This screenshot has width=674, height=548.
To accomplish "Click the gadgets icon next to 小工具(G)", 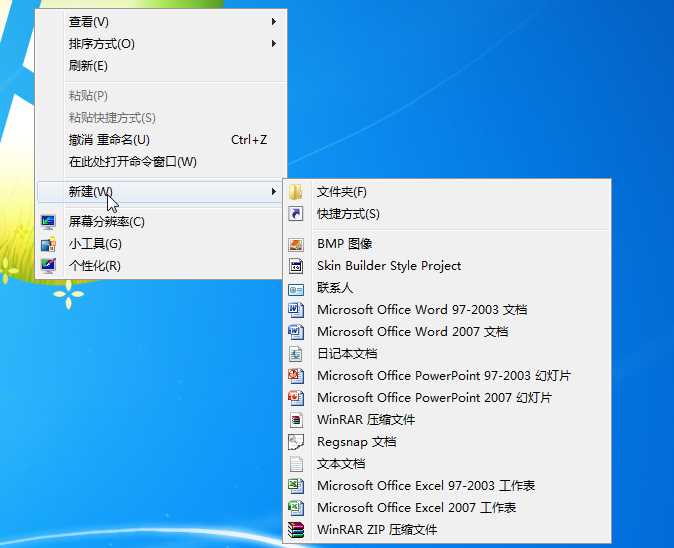I will (48, 244).
